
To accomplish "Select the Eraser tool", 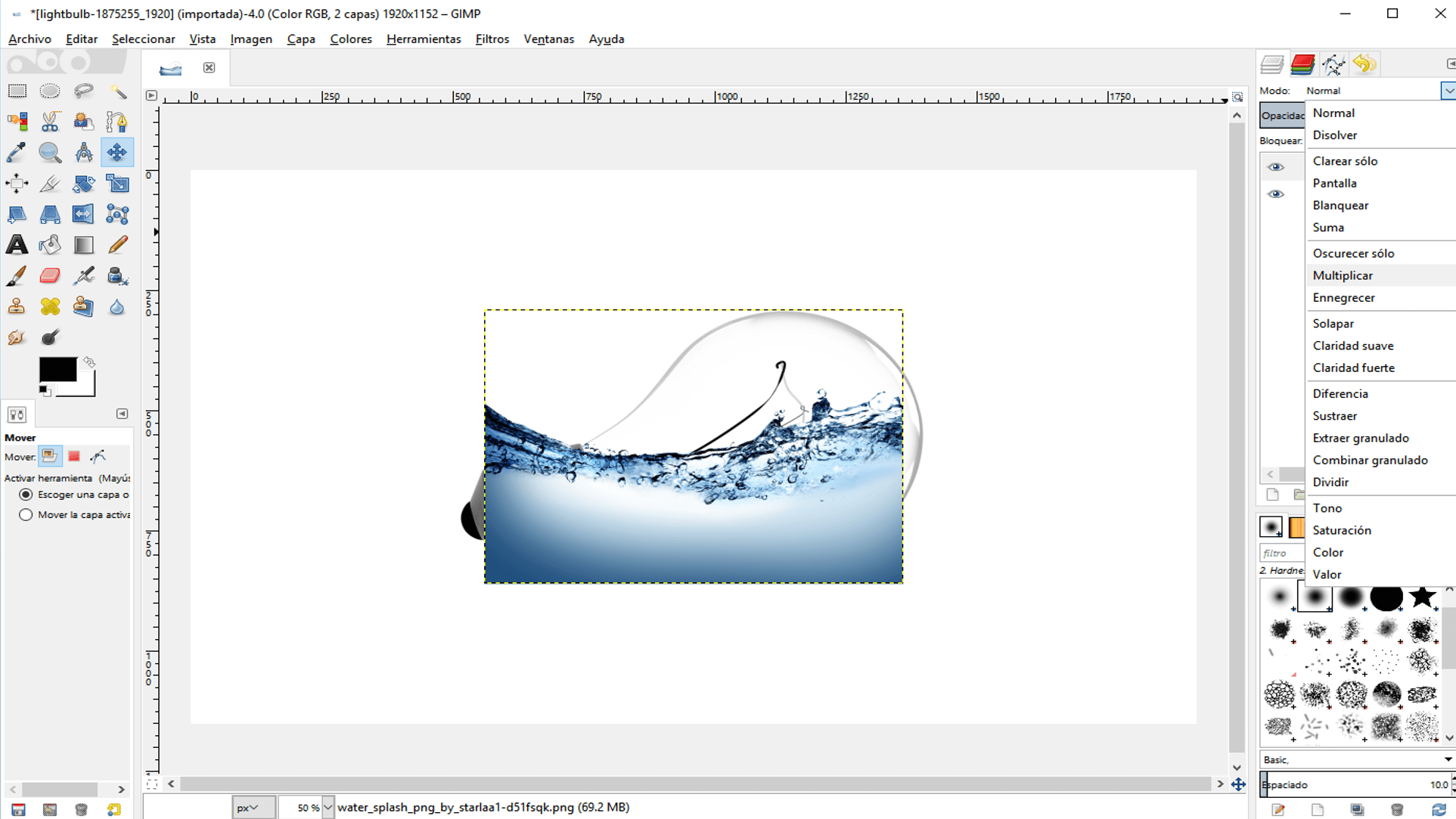I will coord(50,276).
